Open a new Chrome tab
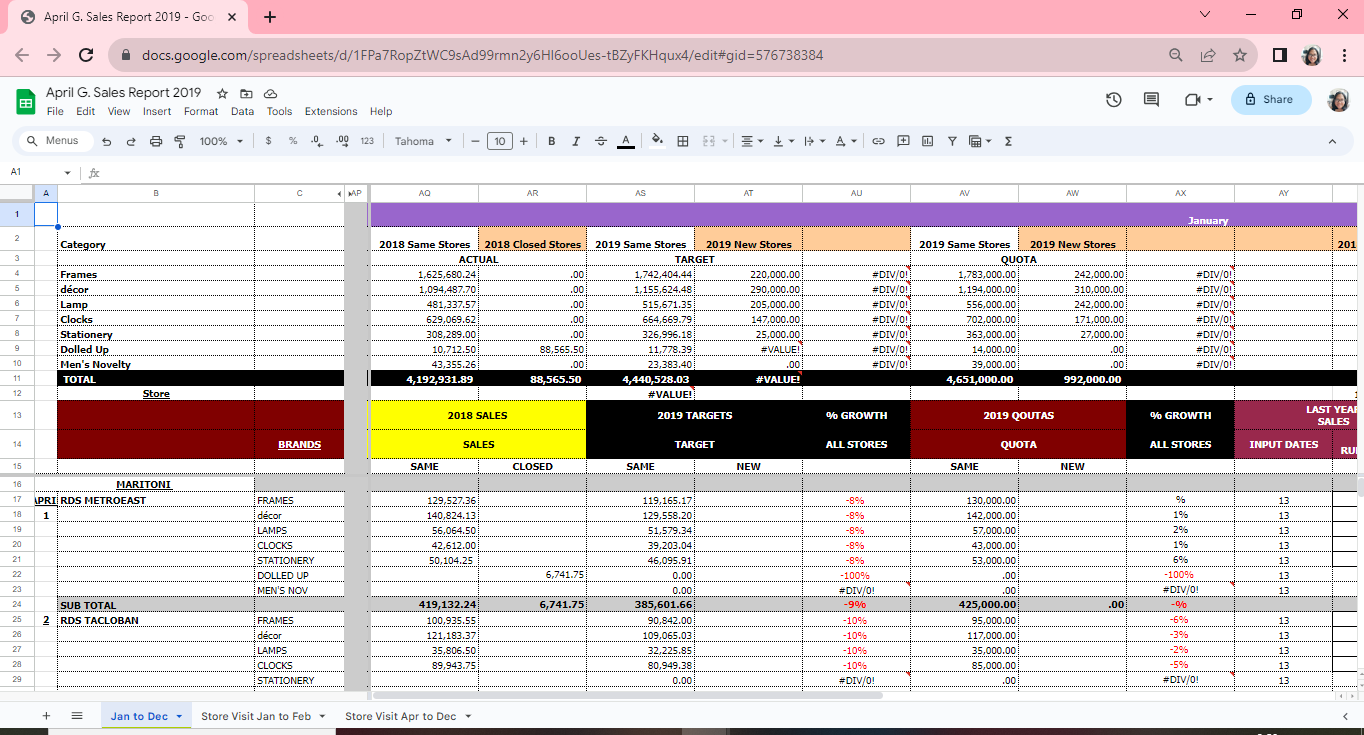The image size is (1364, 735). coord(270,17)
